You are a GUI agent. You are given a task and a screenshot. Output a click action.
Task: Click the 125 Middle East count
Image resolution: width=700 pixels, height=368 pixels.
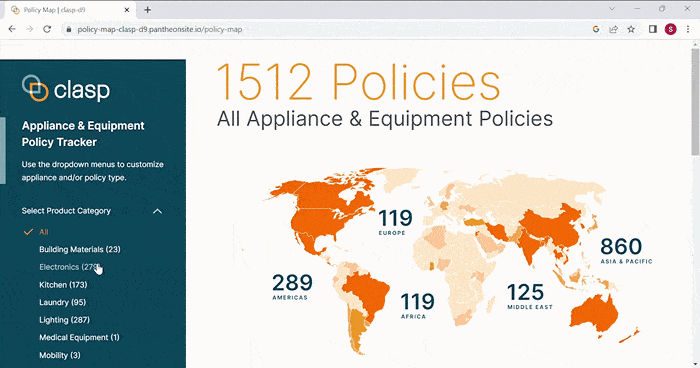coord(529,296)
